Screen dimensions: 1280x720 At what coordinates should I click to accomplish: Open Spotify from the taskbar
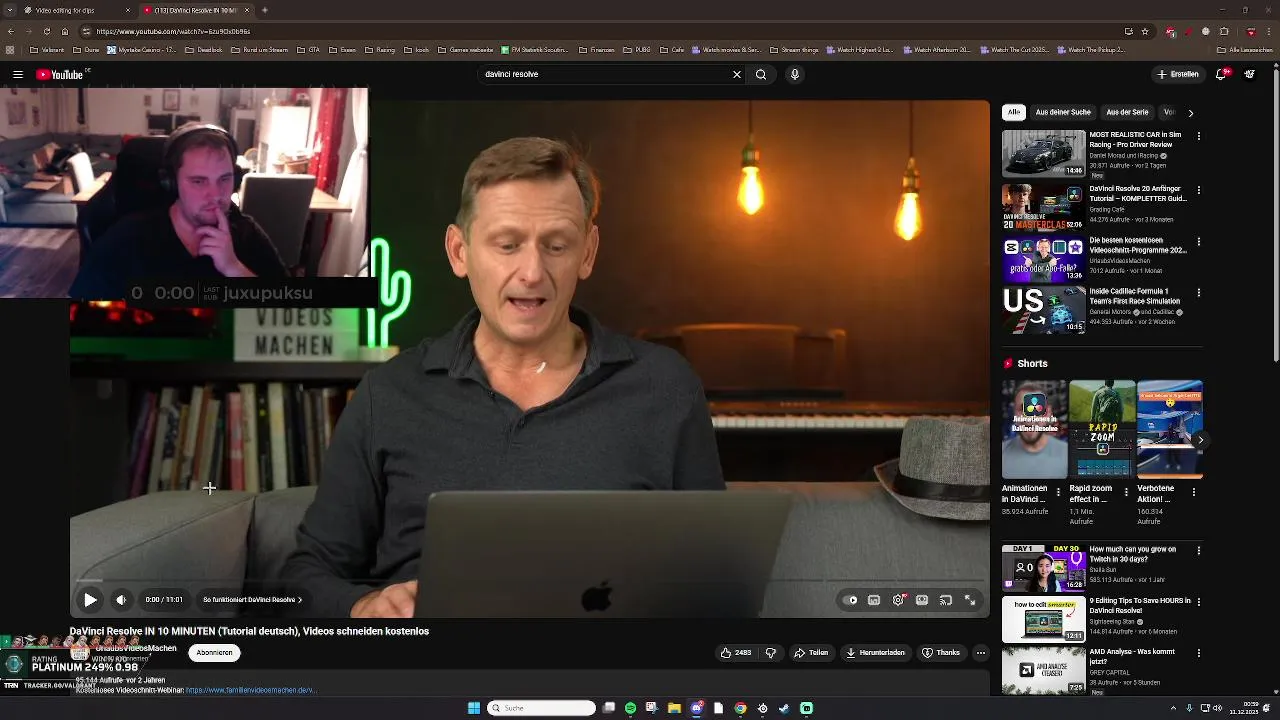click(630, 708)
